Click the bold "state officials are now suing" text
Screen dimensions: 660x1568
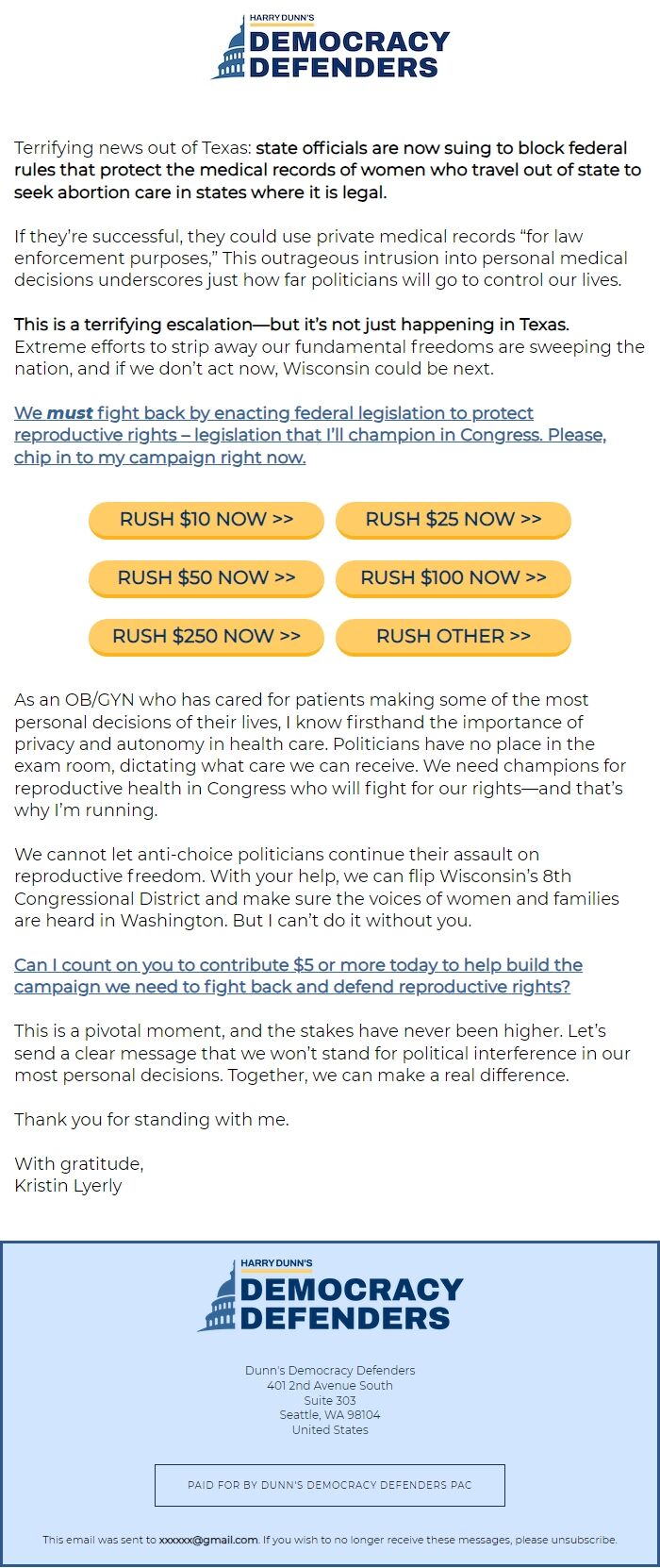coord(441,148)
